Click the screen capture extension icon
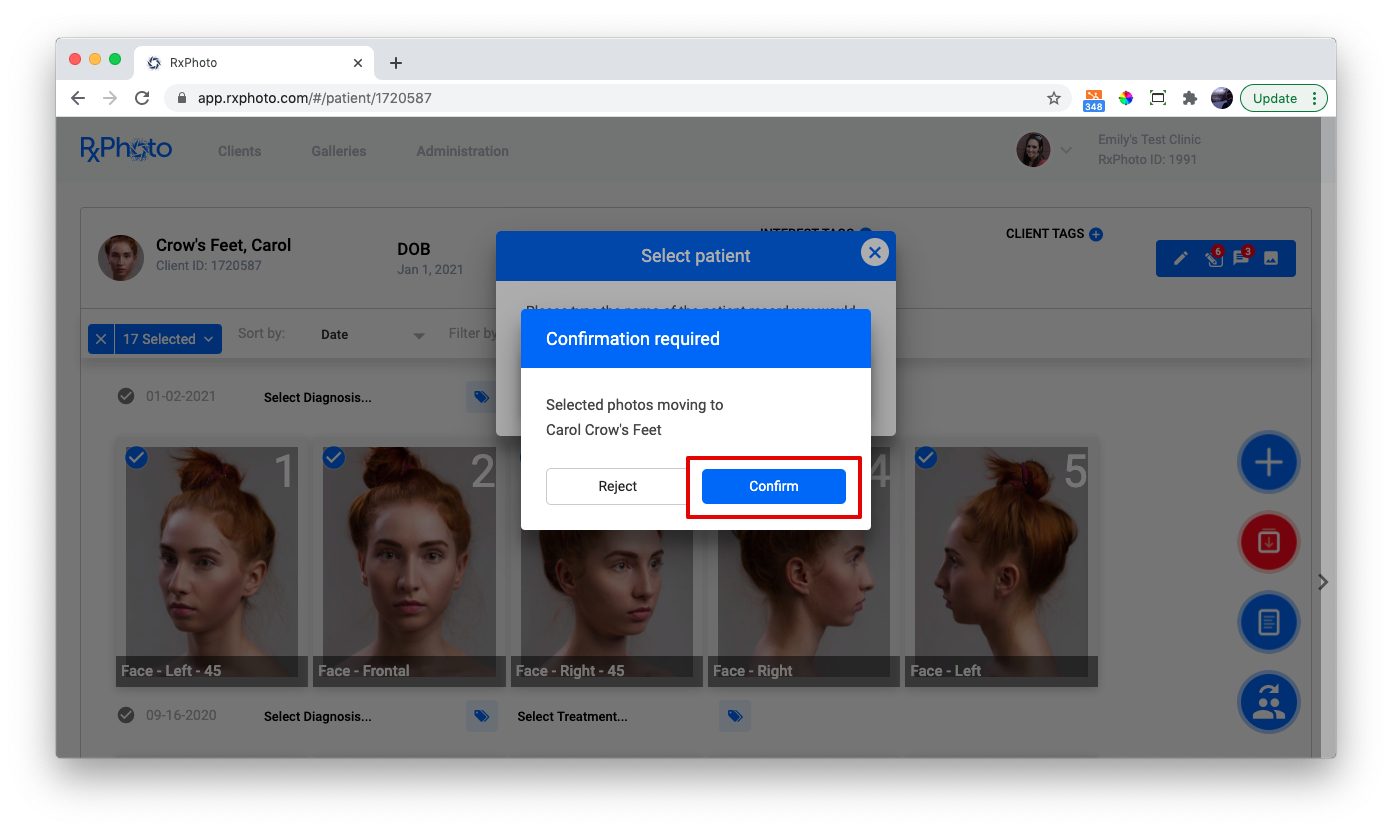 (1158, 98)
